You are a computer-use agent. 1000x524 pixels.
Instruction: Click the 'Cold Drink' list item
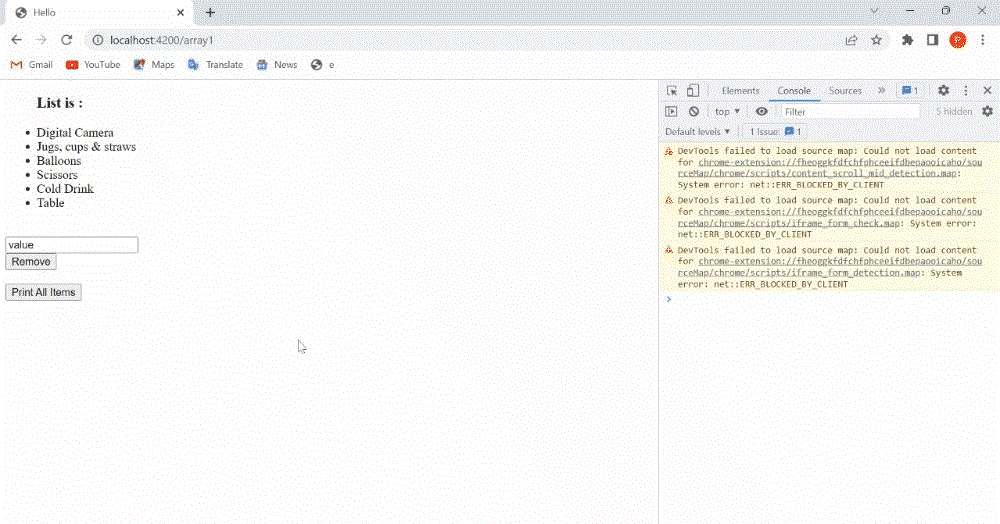[65, 189]
